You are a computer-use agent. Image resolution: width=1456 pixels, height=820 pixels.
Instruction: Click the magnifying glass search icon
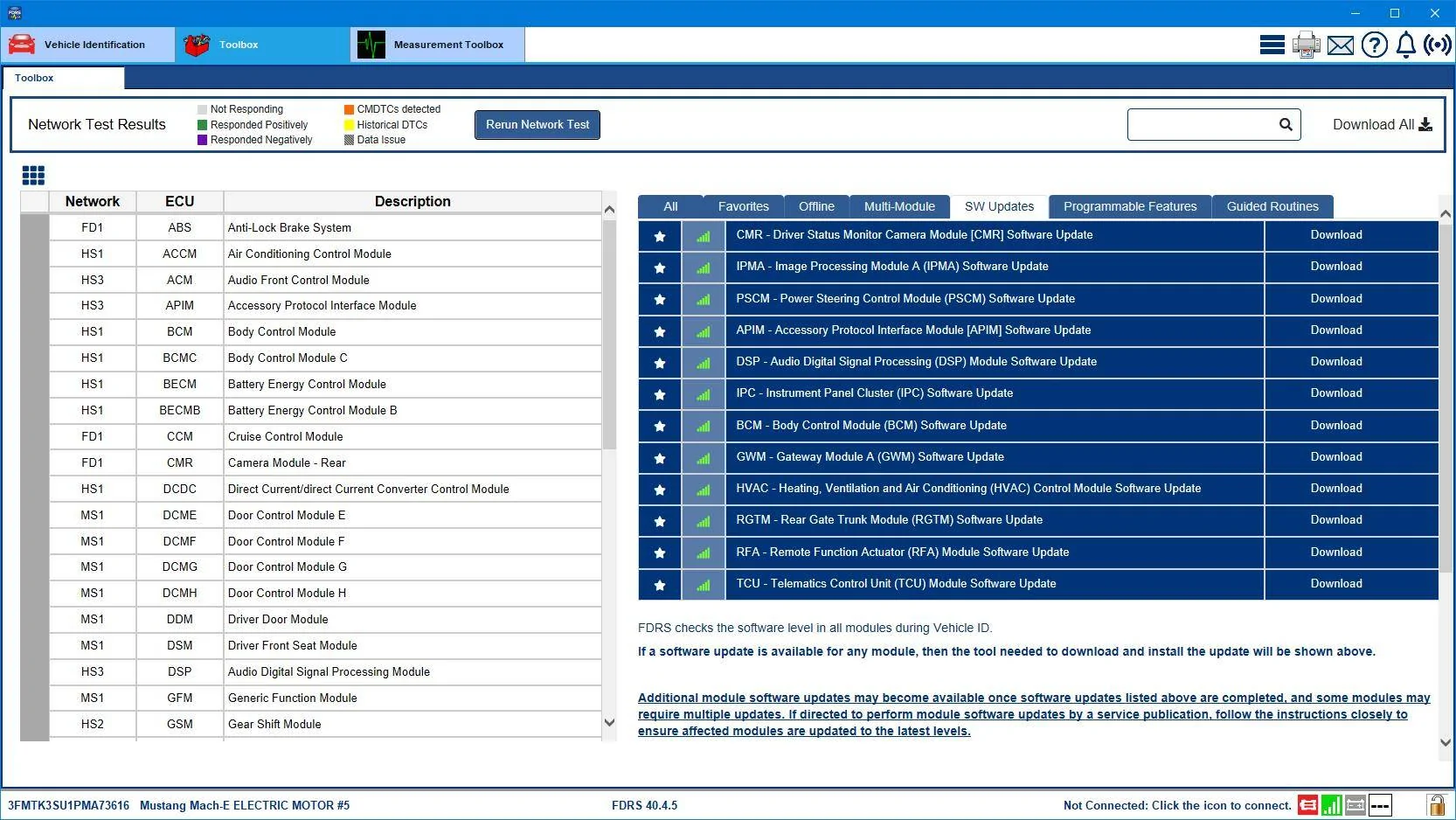click(x=1286, y=125)
